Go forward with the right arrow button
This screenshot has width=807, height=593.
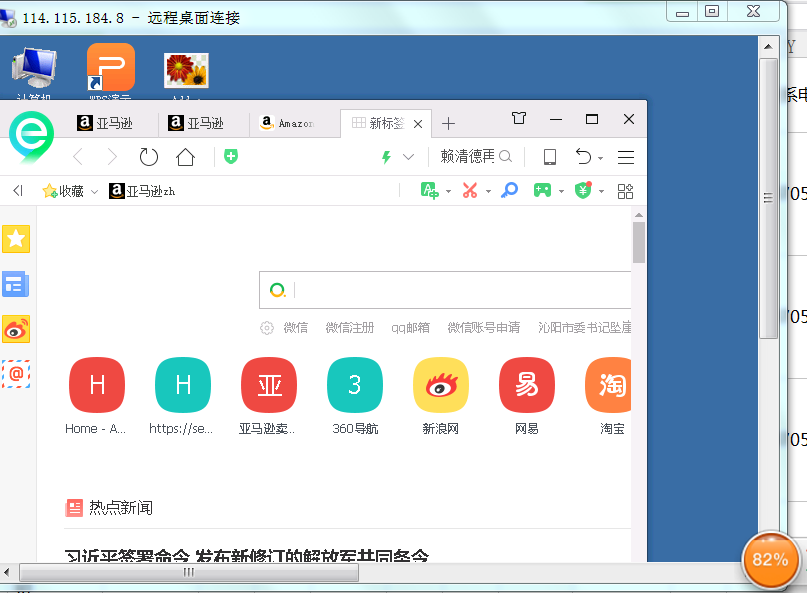pyautogui.click(x=112, y=156)
